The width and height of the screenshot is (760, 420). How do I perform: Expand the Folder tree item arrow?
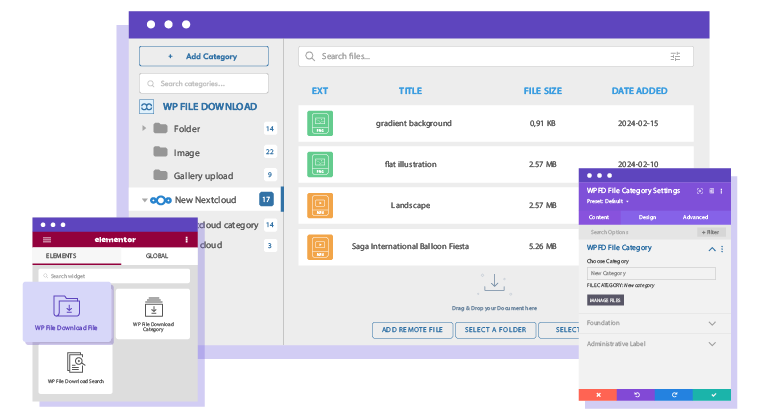[145, 128]
